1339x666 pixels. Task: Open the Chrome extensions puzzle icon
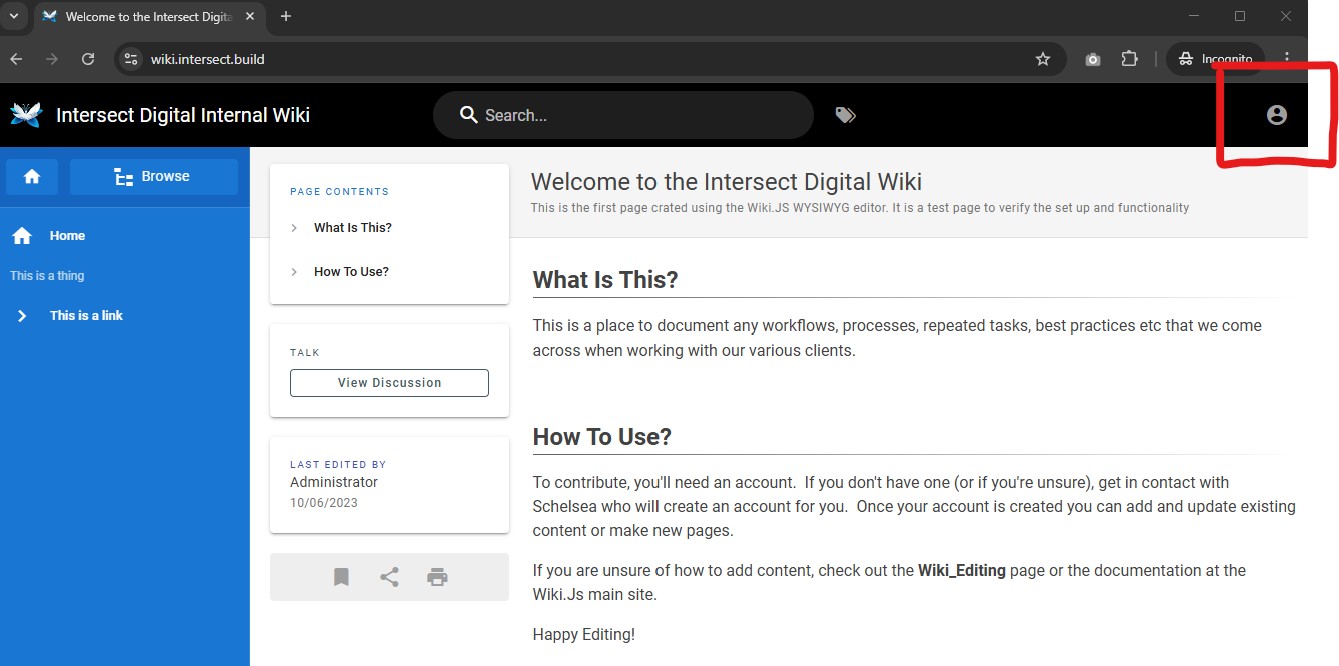1129,59
